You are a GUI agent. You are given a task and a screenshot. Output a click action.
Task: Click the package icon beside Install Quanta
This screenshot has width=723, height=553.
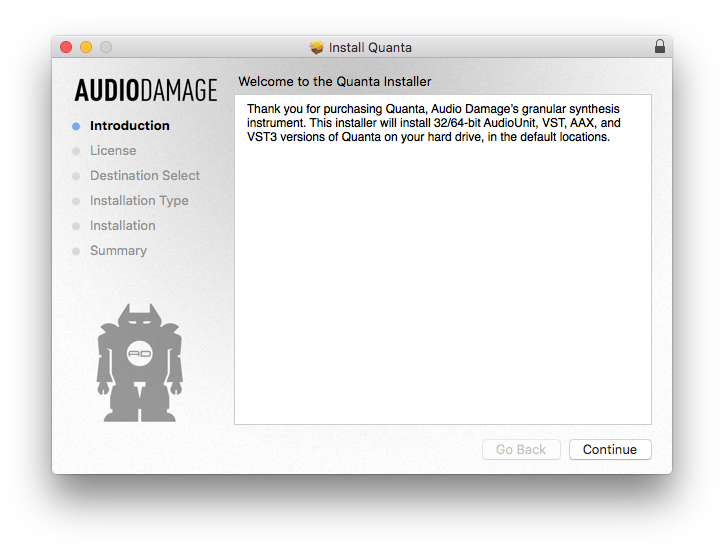(317, 47)
